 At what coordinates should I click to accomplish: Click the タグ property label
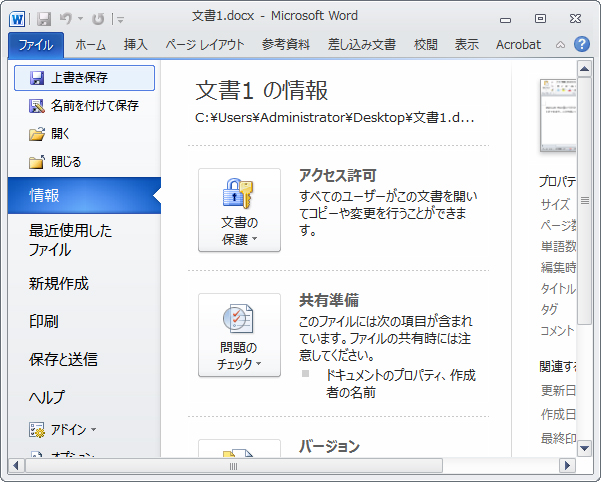click(549, 309)
